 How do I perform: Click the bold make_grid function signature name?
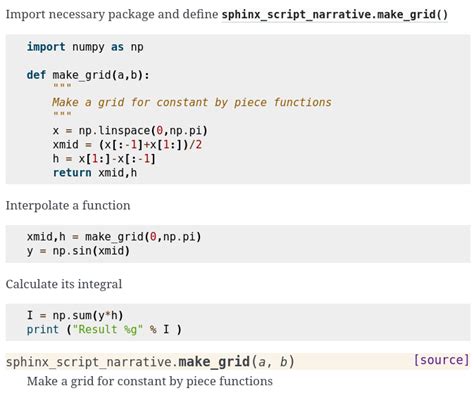coord(214,362)
